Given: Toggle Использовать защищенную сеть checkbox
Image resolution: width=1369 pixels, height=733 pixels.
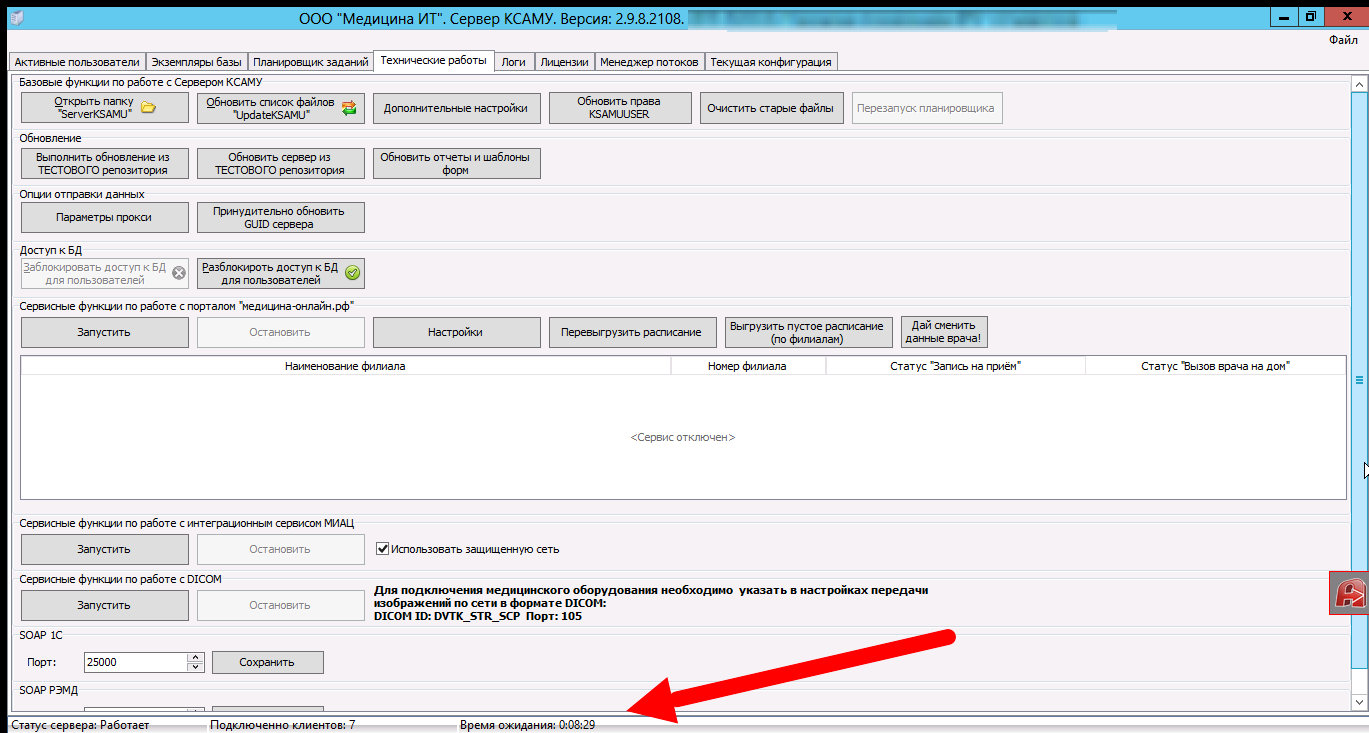Looking at the screenshot, I should tap(382, 549).
